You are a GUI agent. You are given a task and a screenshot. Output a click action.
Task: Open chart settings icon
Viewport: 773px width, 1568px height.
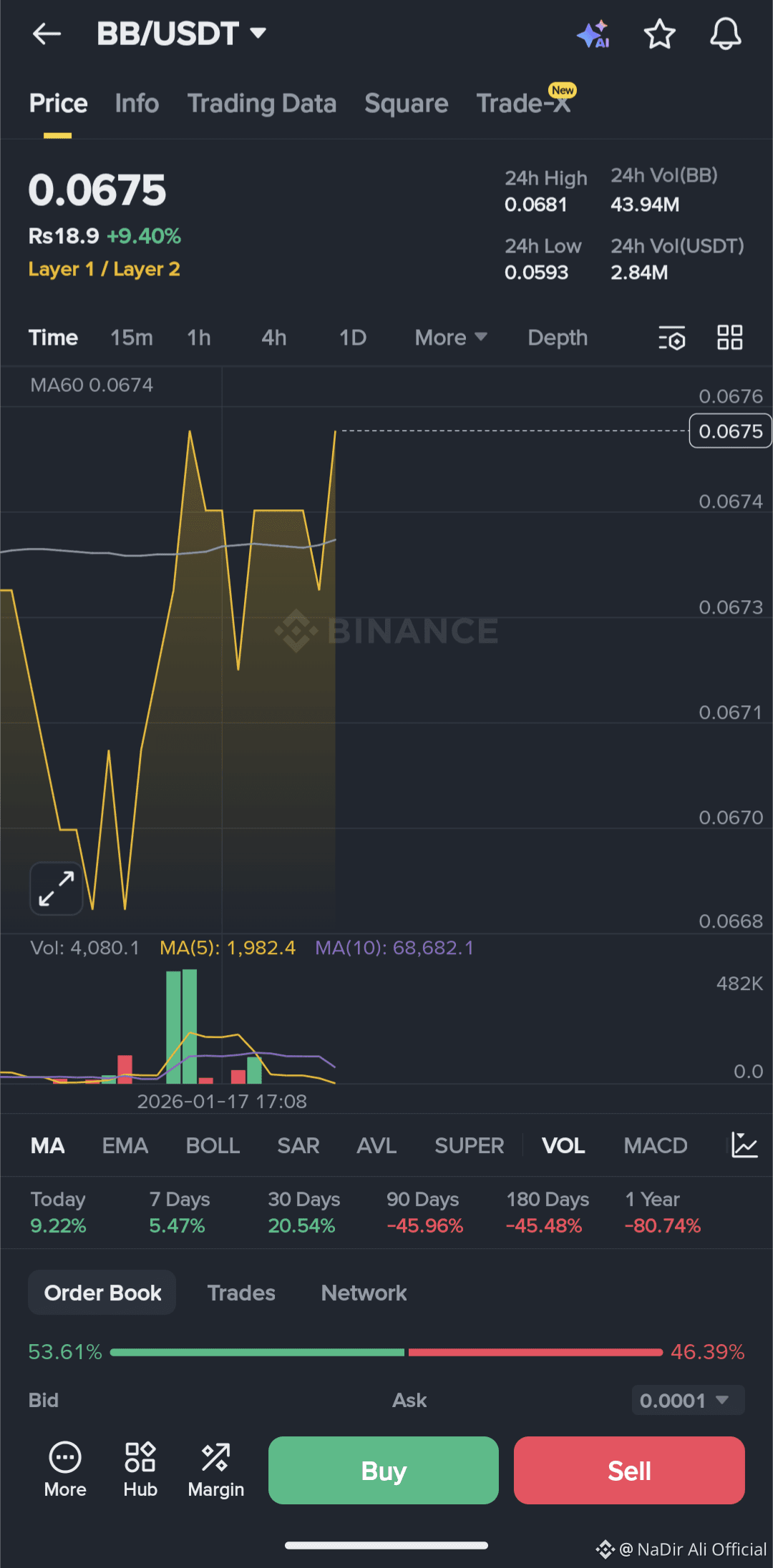[x=672, y=338]
